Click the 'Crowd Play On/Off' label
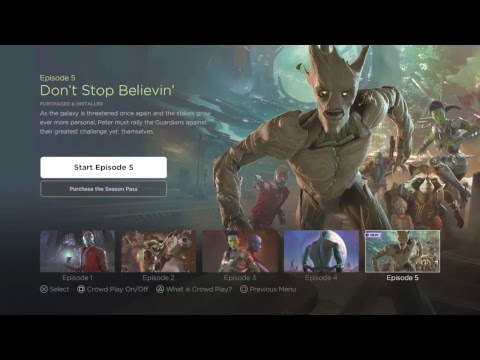Image resolution: width=480 pixels, height=360 pixels. [117, 289]
